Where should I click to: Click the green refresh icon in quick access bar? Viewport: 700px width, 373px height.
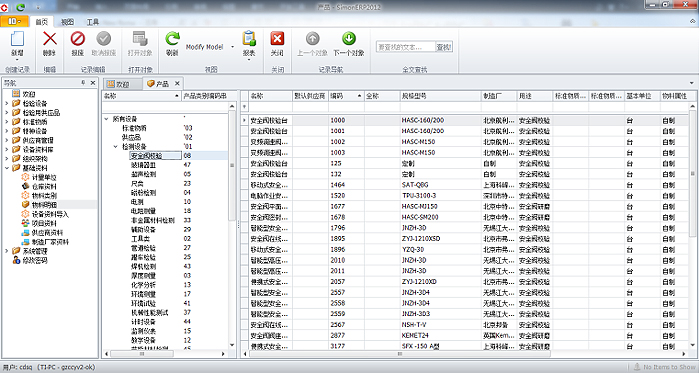point(21,7)
